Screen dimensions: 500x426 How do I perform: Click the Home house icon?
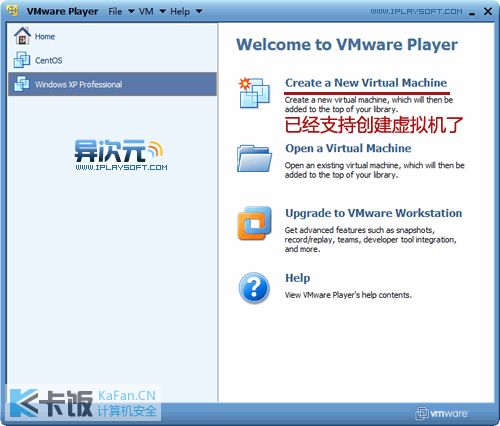point(22,36)
